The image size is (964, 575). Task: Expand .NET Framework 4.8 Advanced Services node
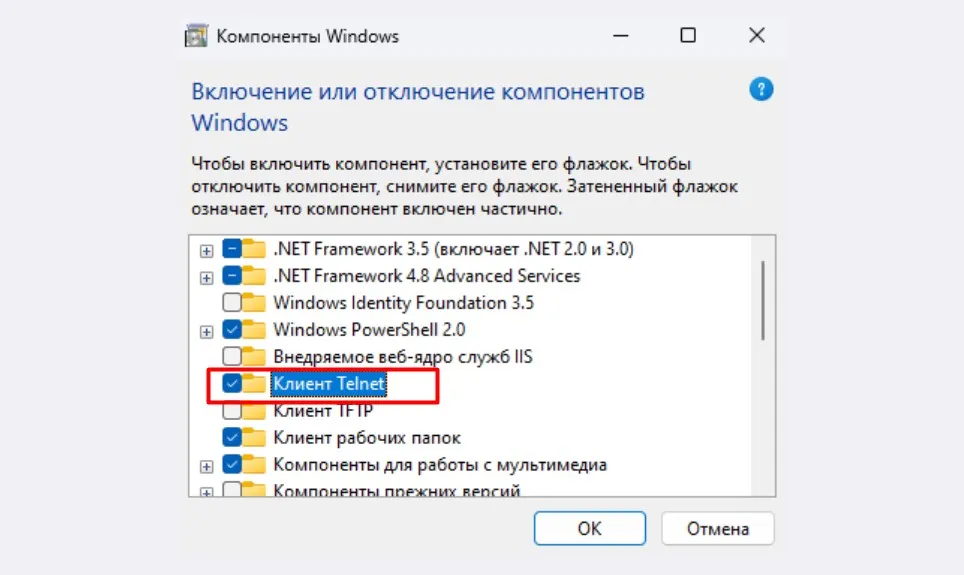tap(207, 278)
